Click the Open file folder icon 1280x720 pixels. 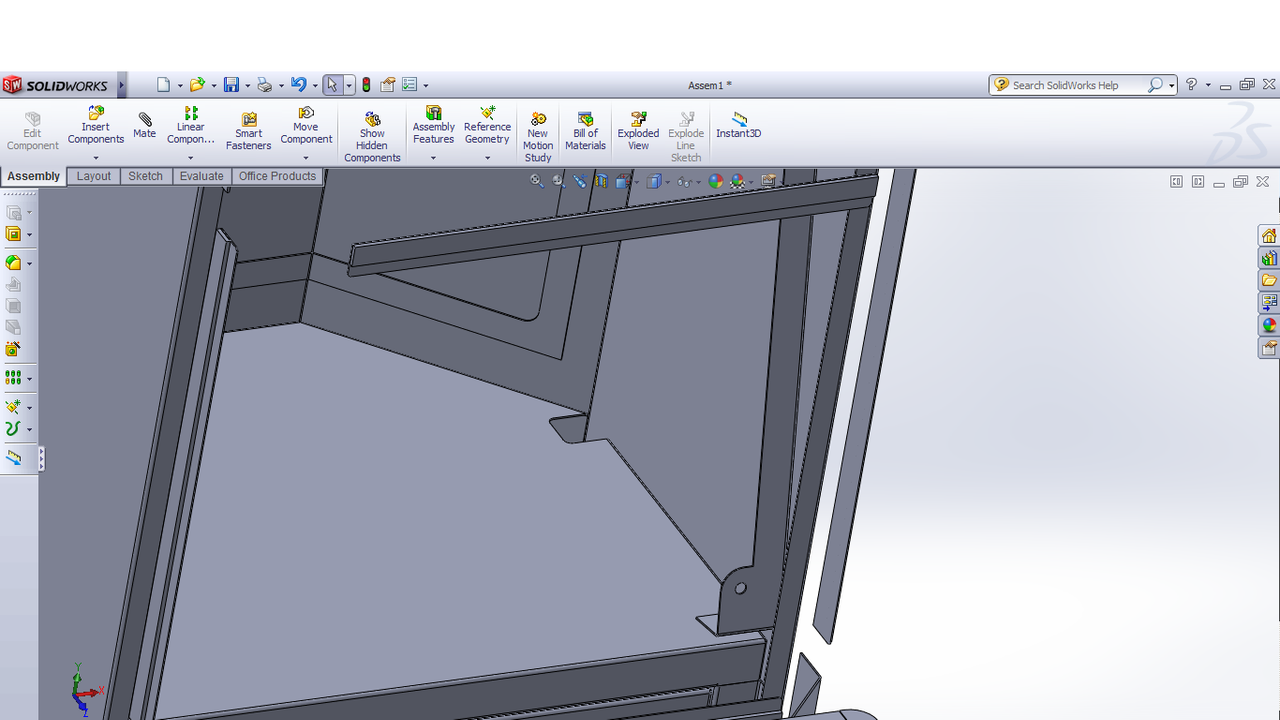tap(197, 85)
